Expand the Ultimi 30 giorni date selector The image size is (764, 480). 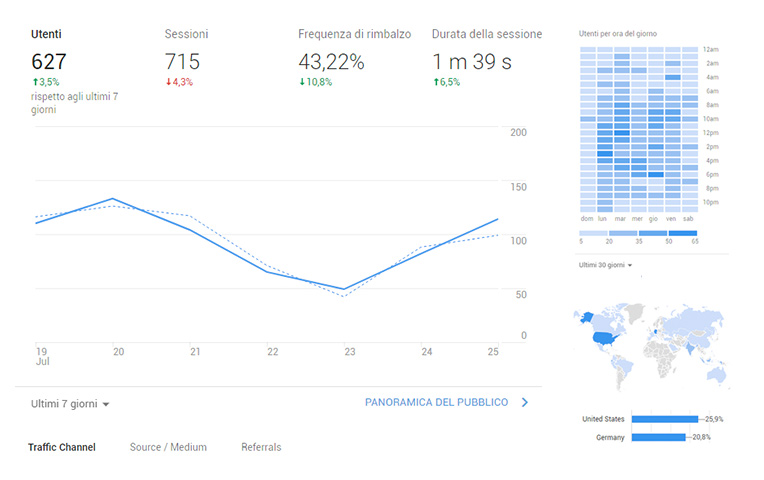[x=604, y=265]
